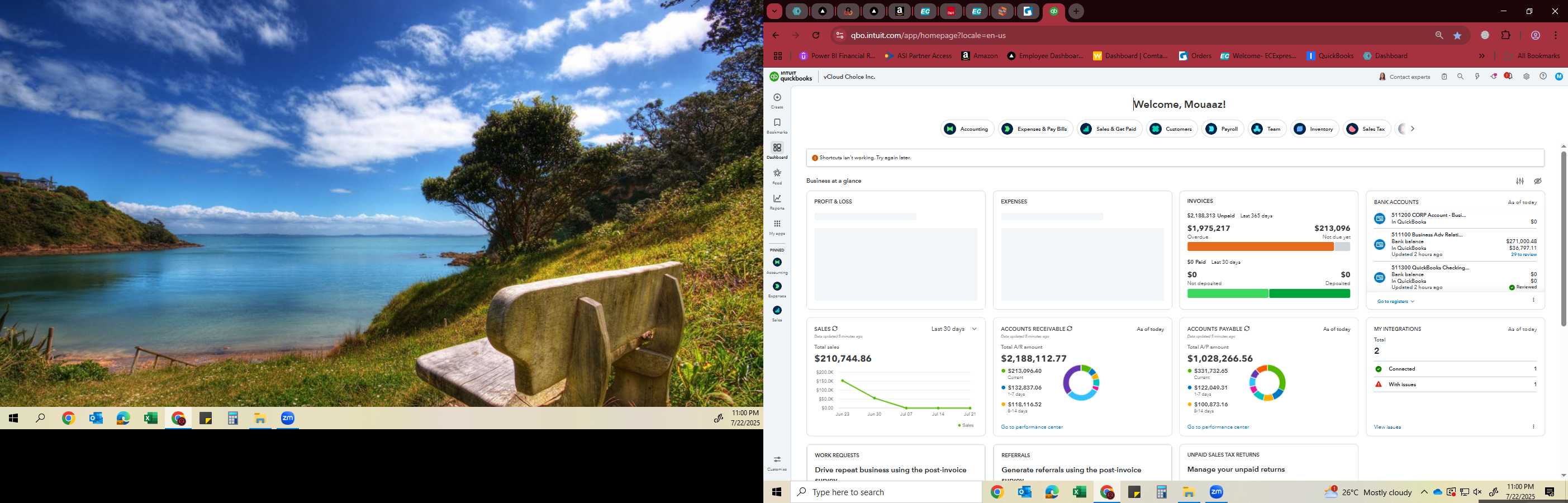Select the Expenses & Pay Bills chip
This screenshot has width=1568, height=503.
(x=1035, y=129)
